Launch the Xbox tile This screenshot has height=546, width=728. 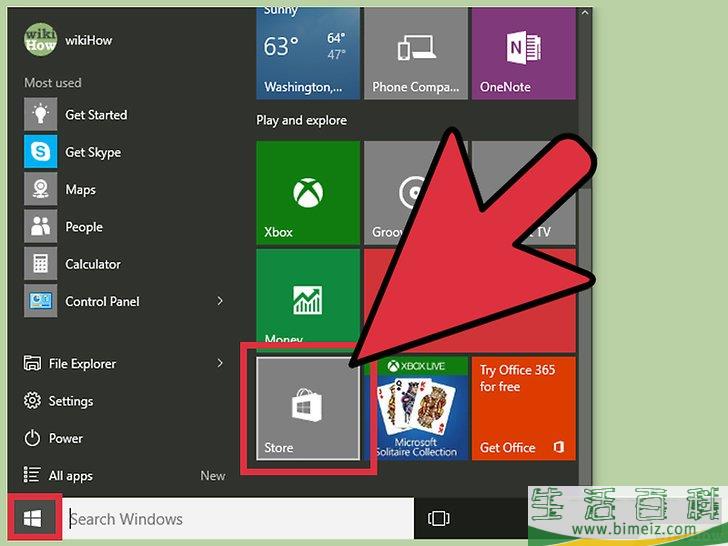(308, 193)
